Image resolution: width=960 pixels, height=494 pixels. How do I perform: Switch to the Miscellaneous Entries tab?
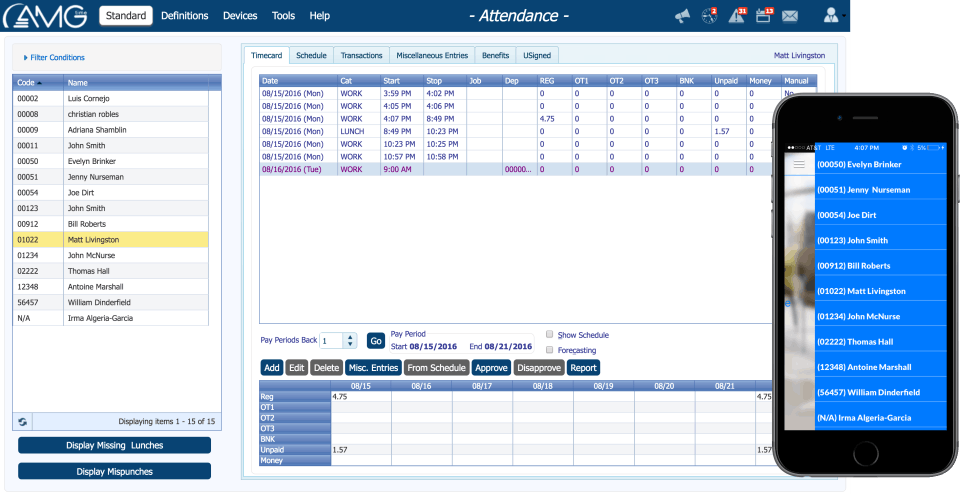click(x=433, y=56)
